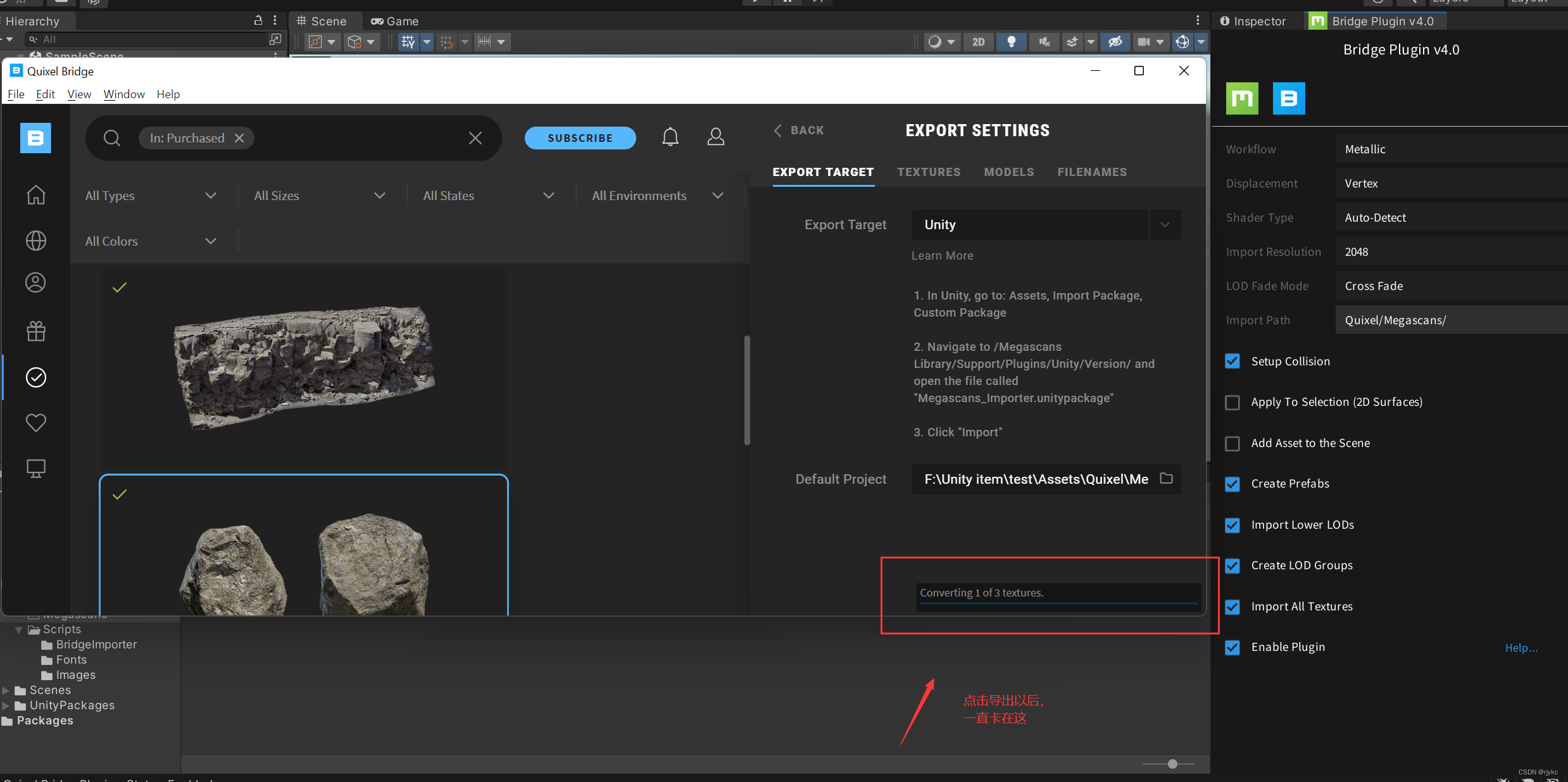
Task: Click the Bridge home icon in sidebar
Action: pyautogui.click(x=35, y=195)
